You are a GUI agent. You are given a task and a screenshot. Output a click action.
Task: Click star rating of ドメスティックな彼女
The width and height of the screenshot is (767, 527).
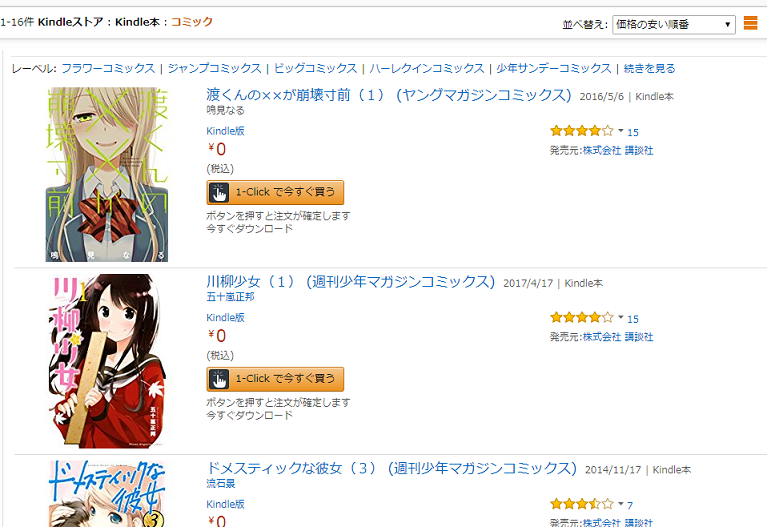tap(582, 504)
